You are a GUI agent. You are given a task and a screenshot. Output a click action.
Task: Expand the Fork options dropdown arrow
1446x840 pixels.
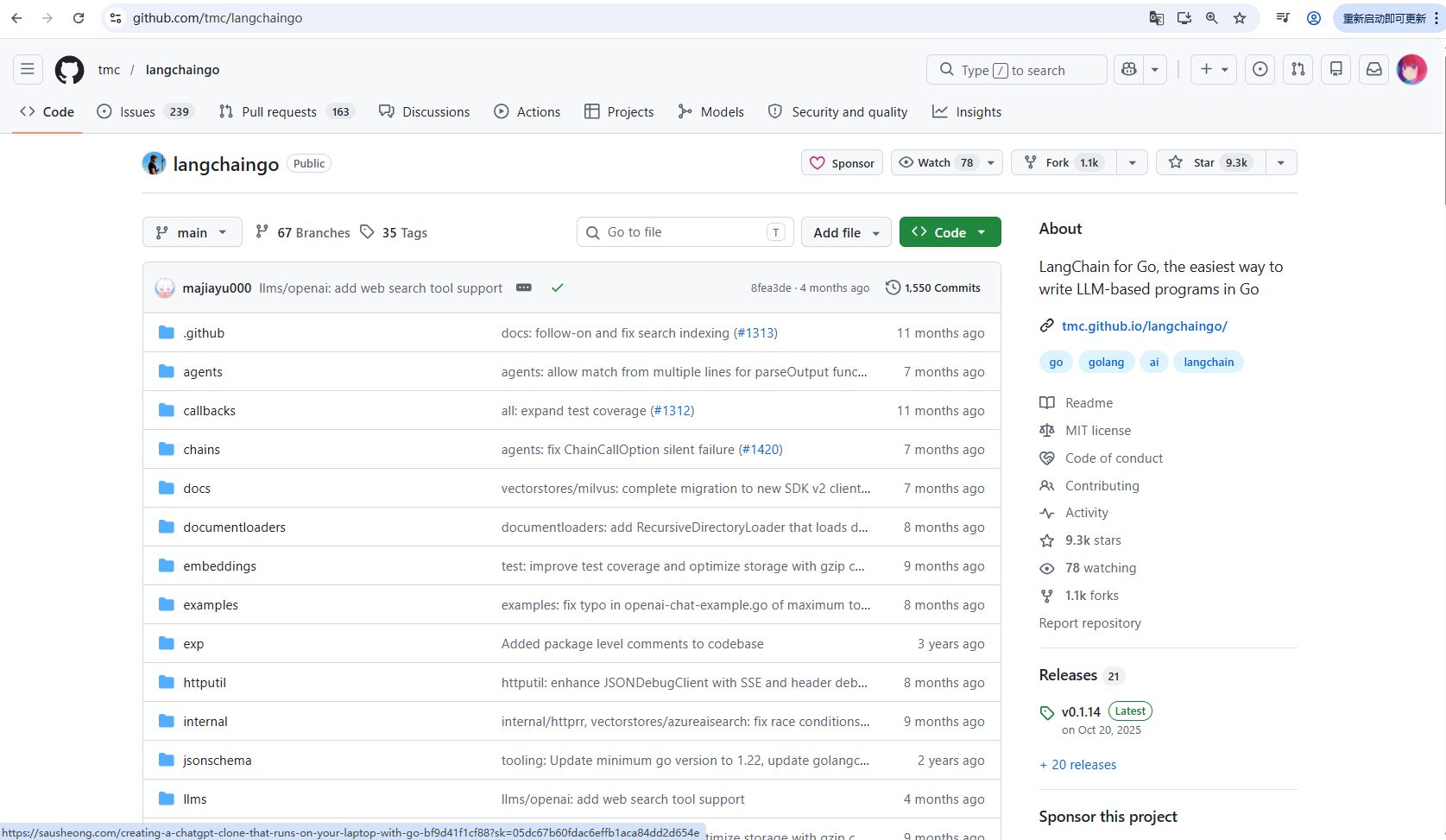tap(1132, 163)
